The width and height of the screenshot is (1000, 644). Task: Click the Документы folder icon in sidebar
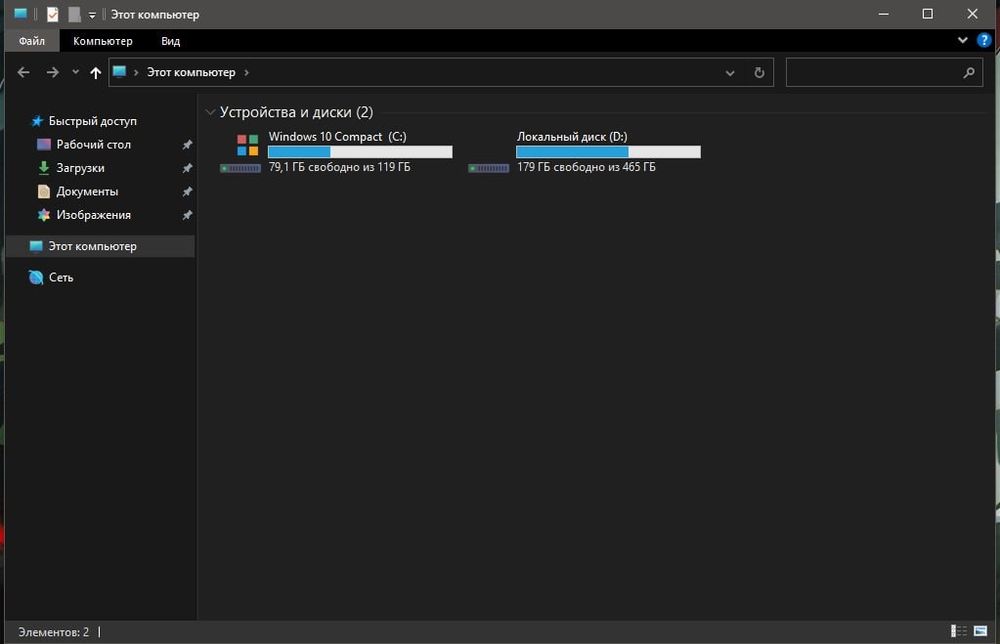coord(43,191)
